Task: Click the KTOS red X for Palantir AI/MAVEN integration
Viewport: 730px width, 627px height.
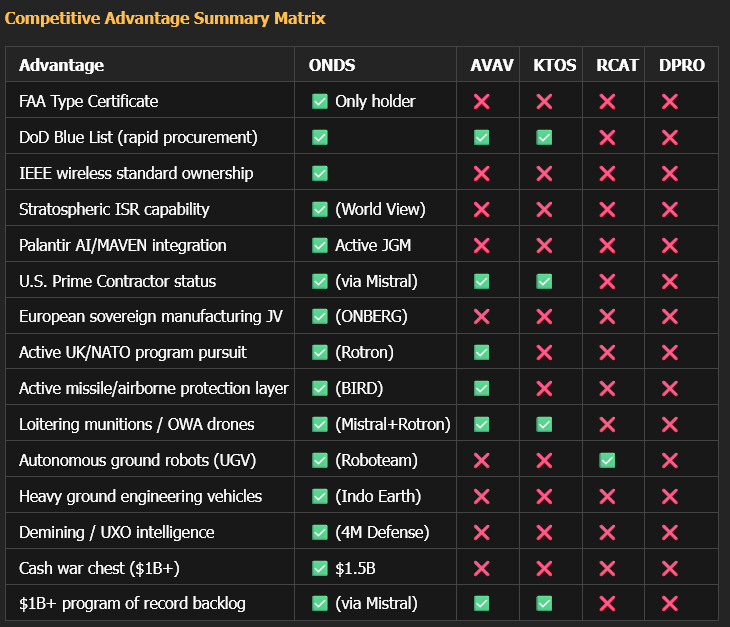Action: coord(544,245)
